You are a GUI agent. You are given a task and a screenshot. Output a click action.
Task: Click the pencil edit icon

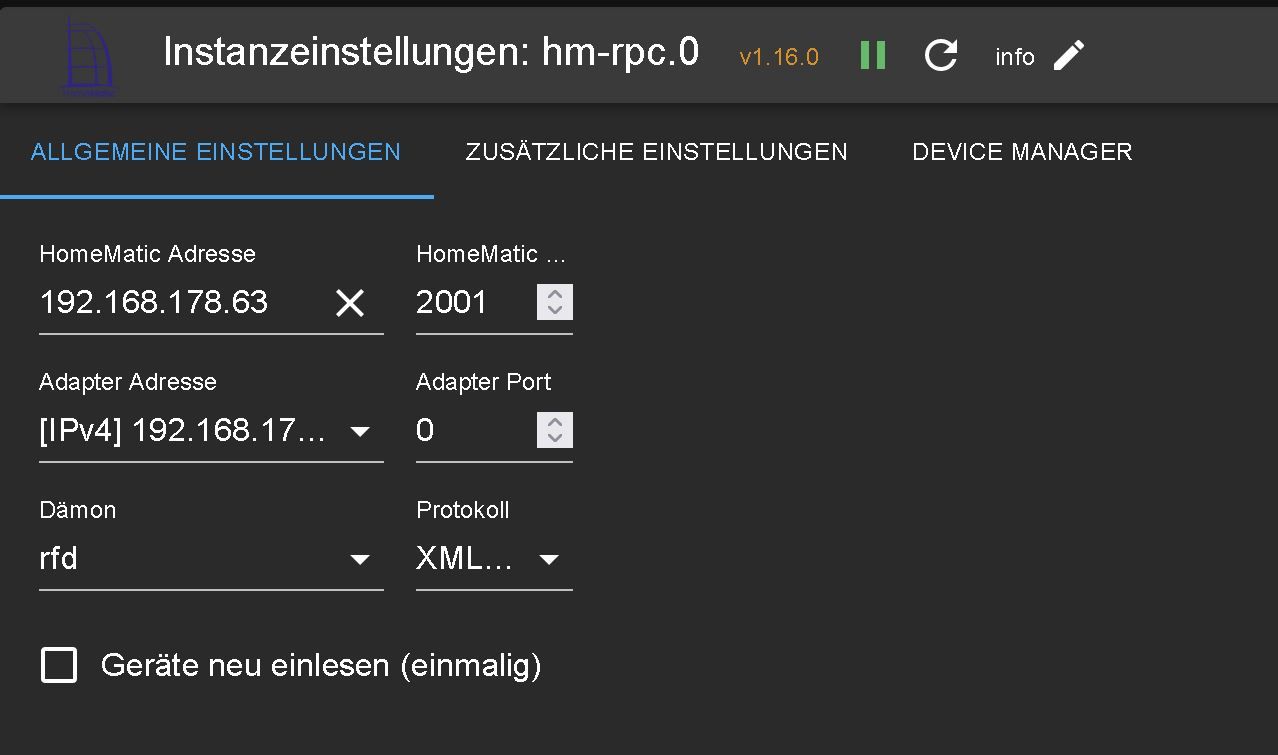point(1069,55)
